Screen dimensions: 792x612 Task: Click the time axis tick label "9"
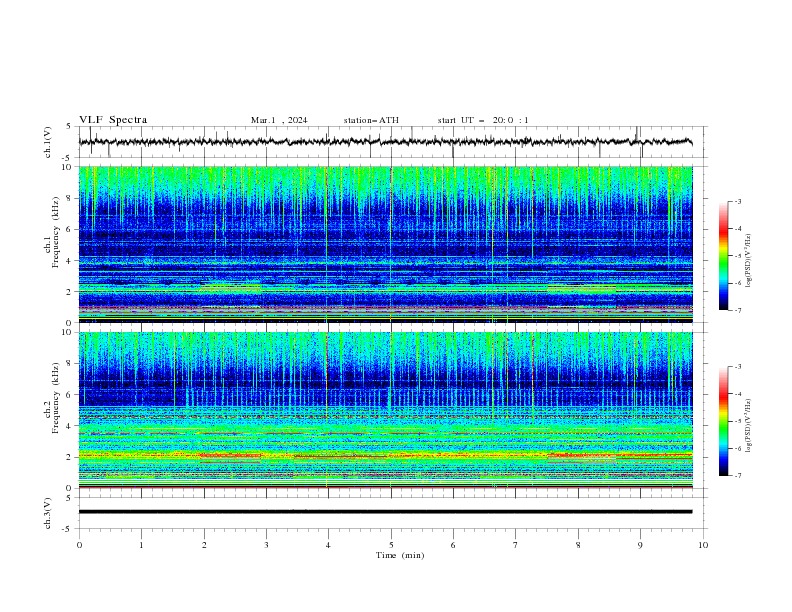pos(640,545)
